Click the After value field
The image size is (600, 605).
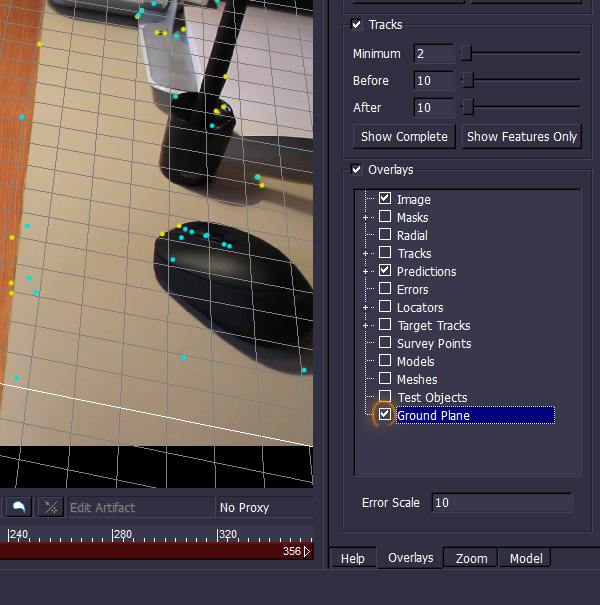tap(434, 108)
